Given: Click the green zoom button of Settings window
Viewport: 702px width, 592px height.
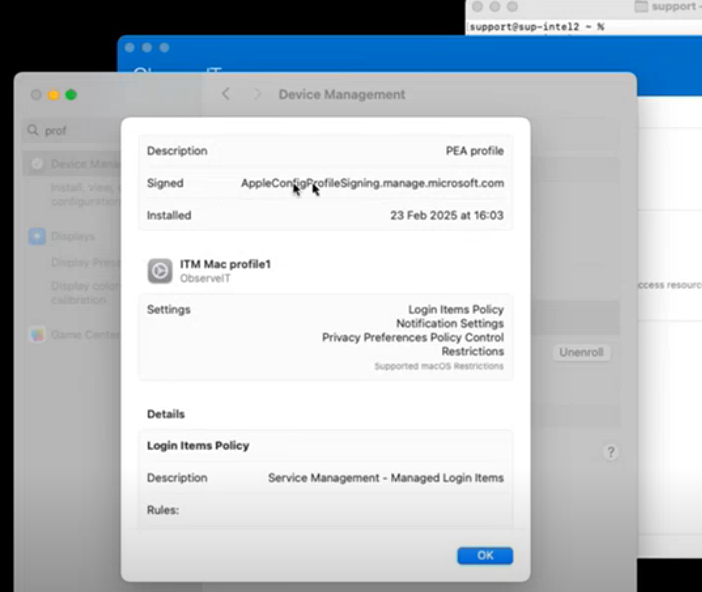Looking at the screenshot, I should [71, 95].
